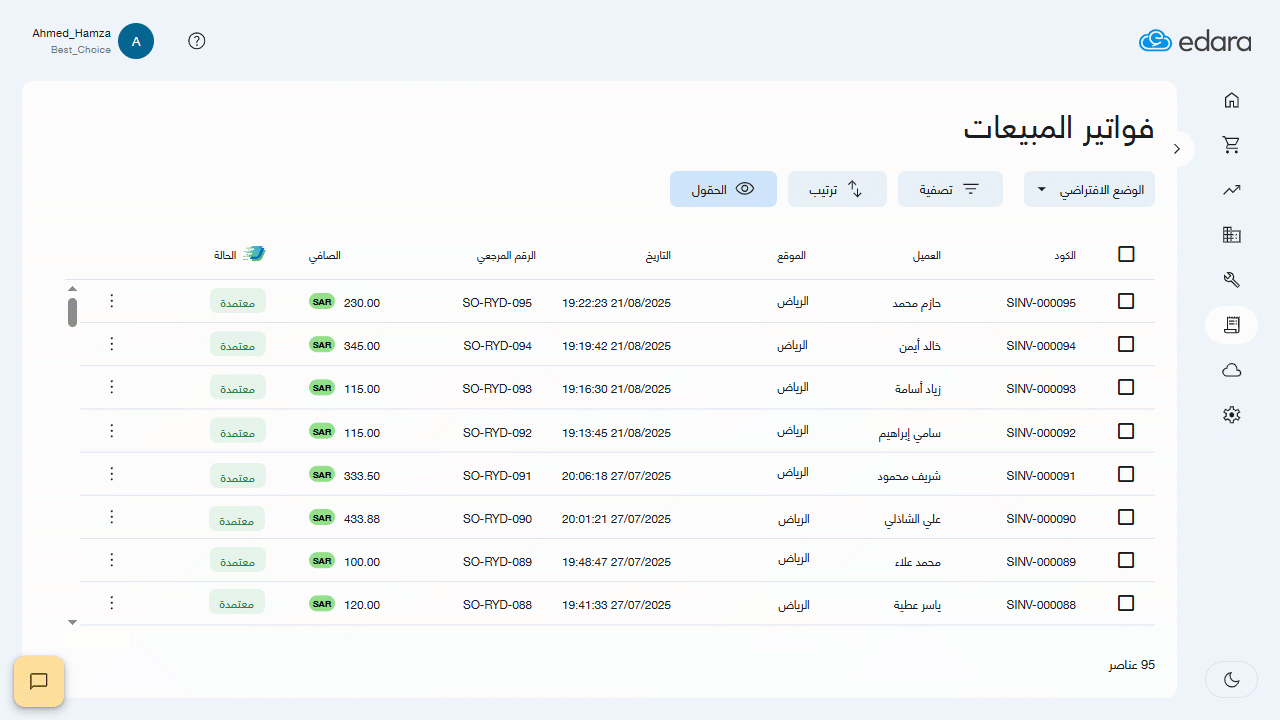
Task: Sort by التاريخ column header
Action: pyautogui.click(x=658, y=255)
